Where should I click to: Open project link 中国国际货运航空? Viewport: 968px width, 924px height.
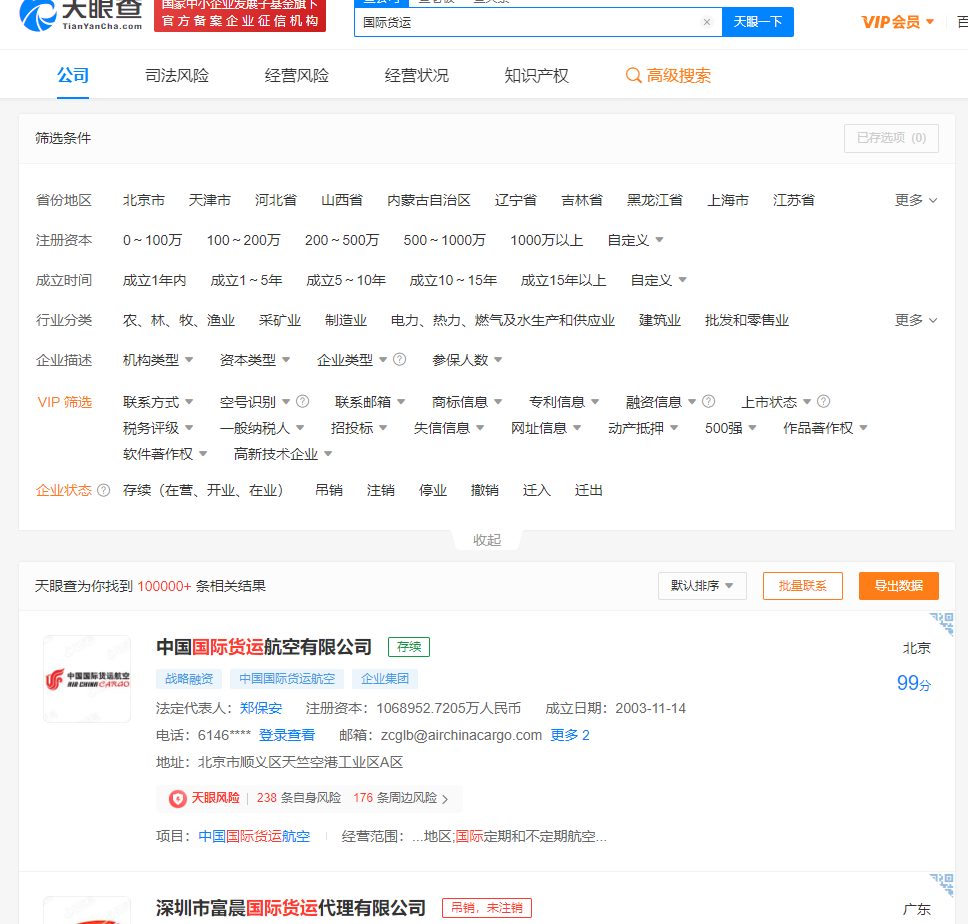(x=254, y=836)
